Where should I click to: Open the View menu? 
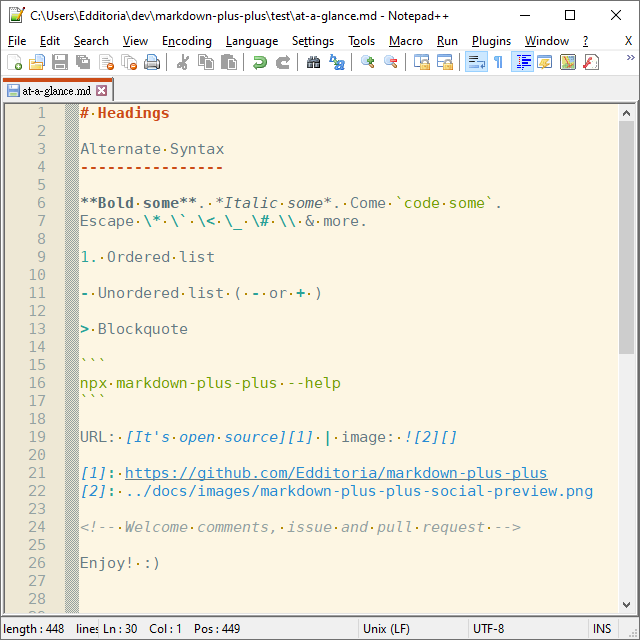[x=135, y=41]
